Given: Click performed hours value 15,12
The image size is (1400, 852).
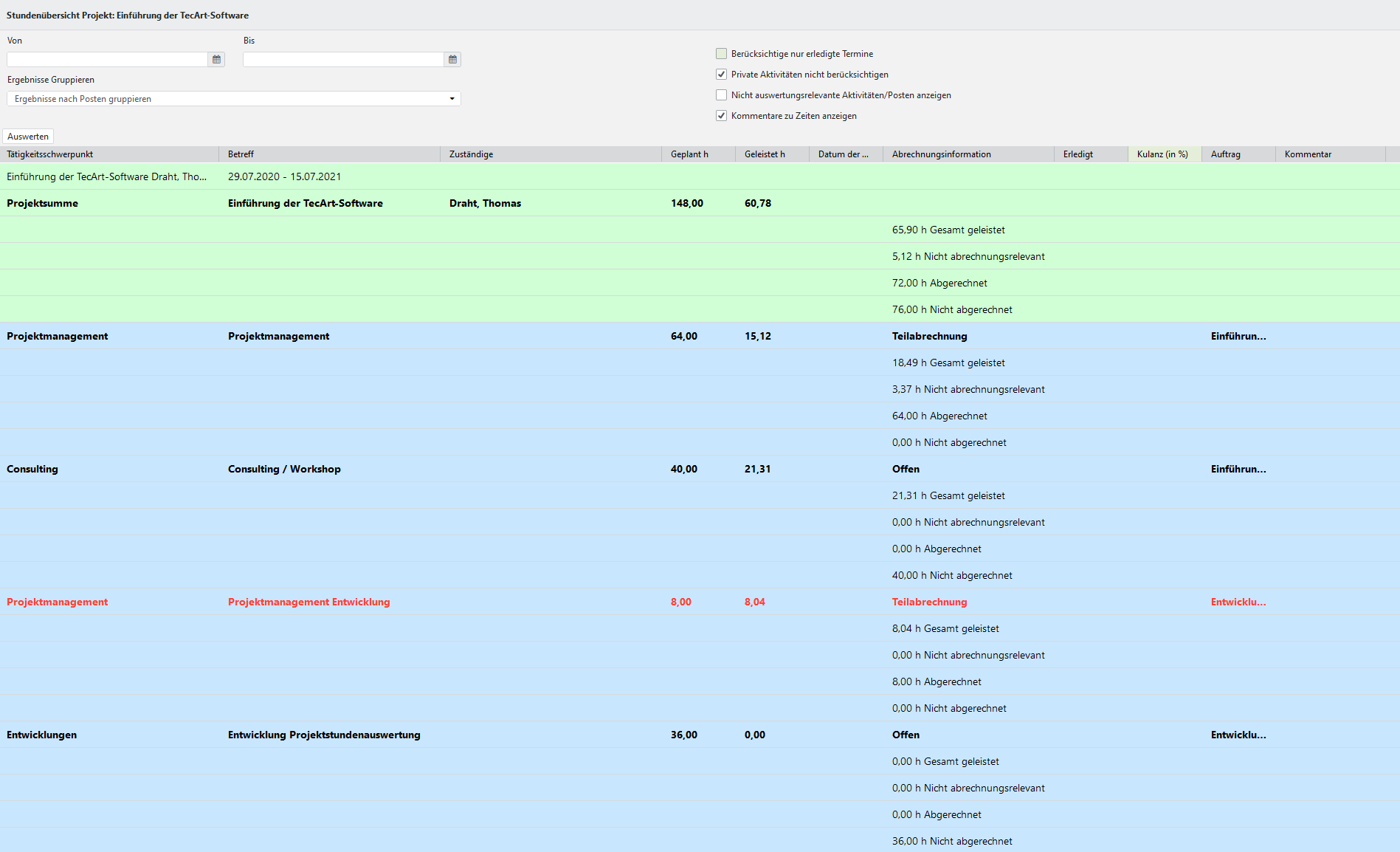Looking at the screenshot, I should tap(758, 336).
